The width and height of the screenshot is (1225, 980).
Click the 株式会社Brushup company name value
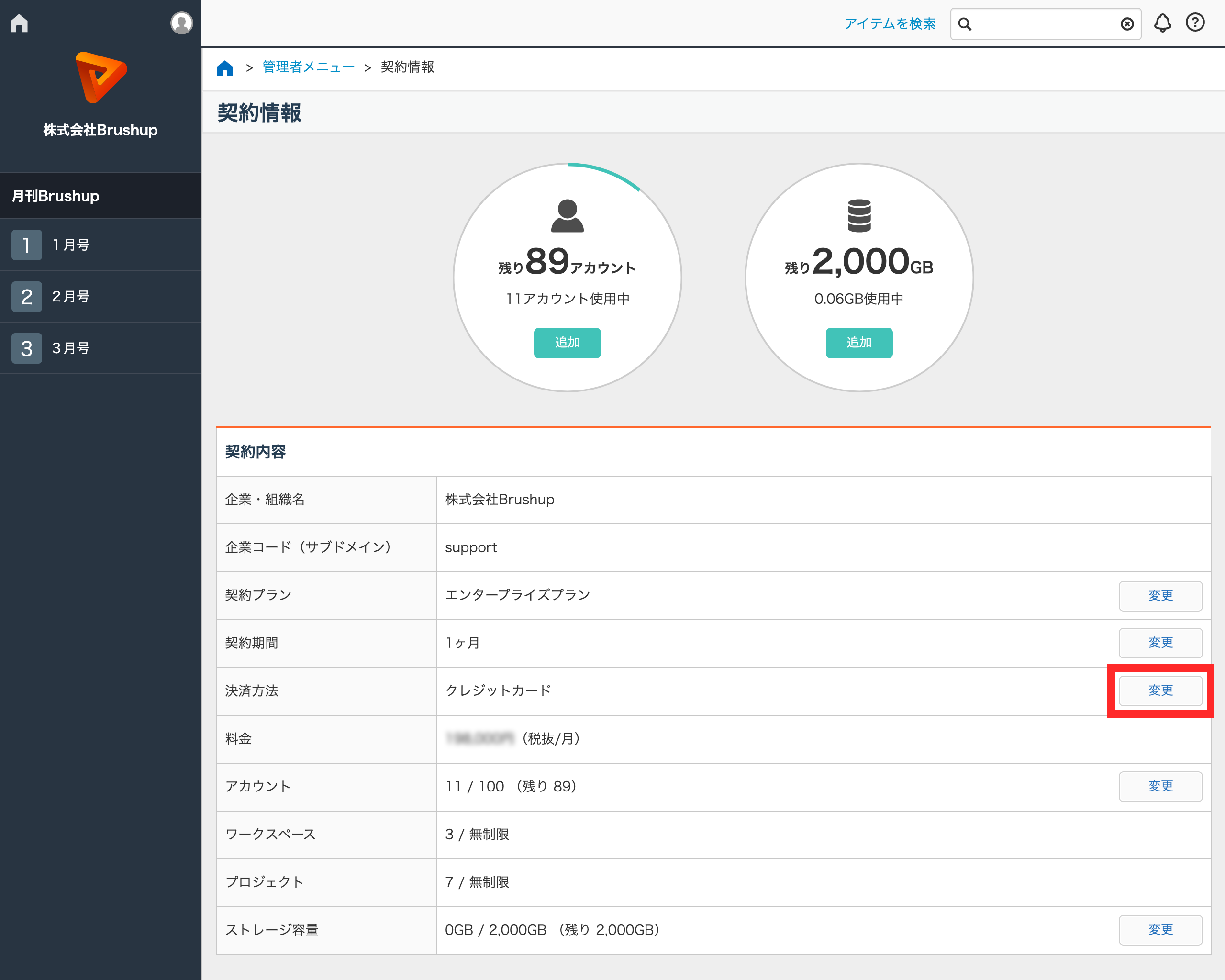(x=500, y=500)
